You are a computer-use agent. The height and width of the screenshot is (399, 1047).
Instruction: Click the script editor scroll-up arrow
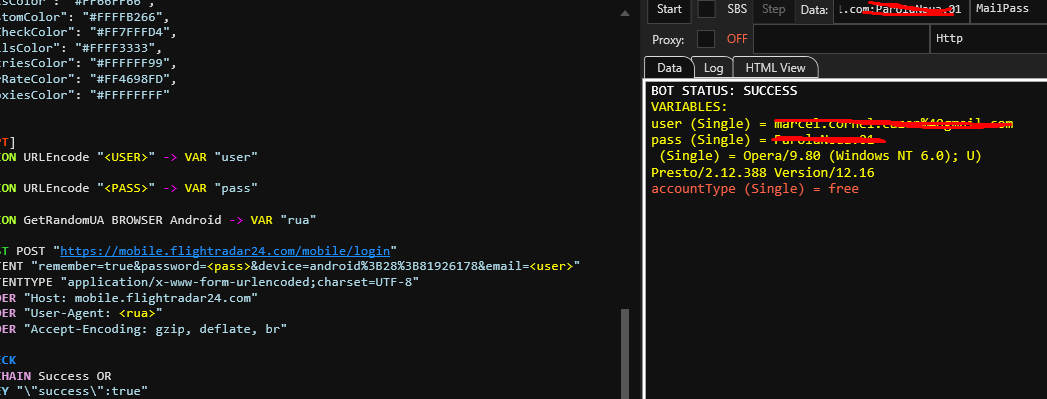tap(625, 13)
